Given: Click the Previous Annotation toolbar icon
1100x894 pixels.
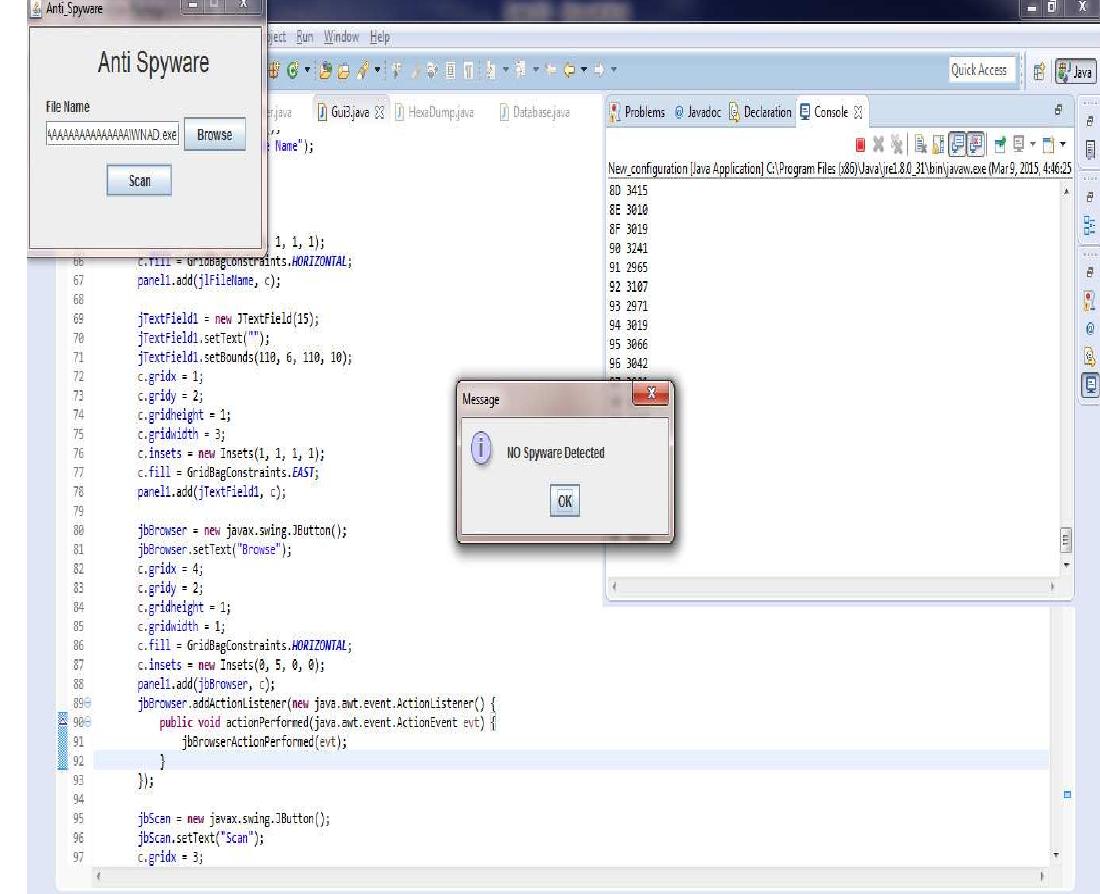Looking at the screenshot, I should [520, 69].
